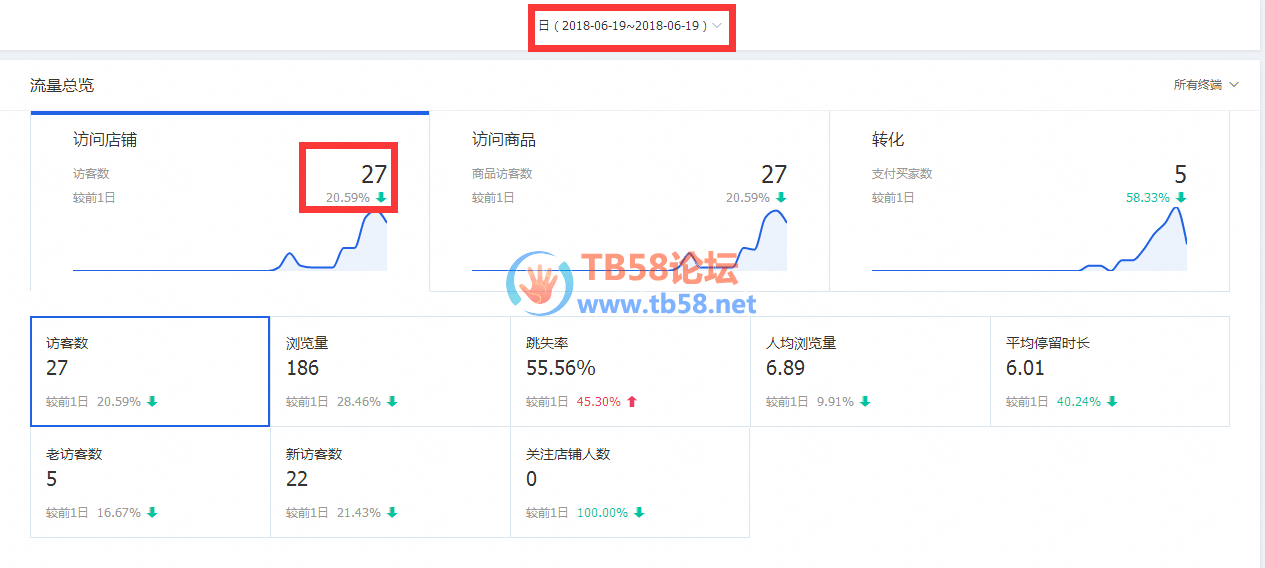Expand the 所有终端 terminal filter
The height and width of the screenshot is (568, 1265).
click(1206, 85)
